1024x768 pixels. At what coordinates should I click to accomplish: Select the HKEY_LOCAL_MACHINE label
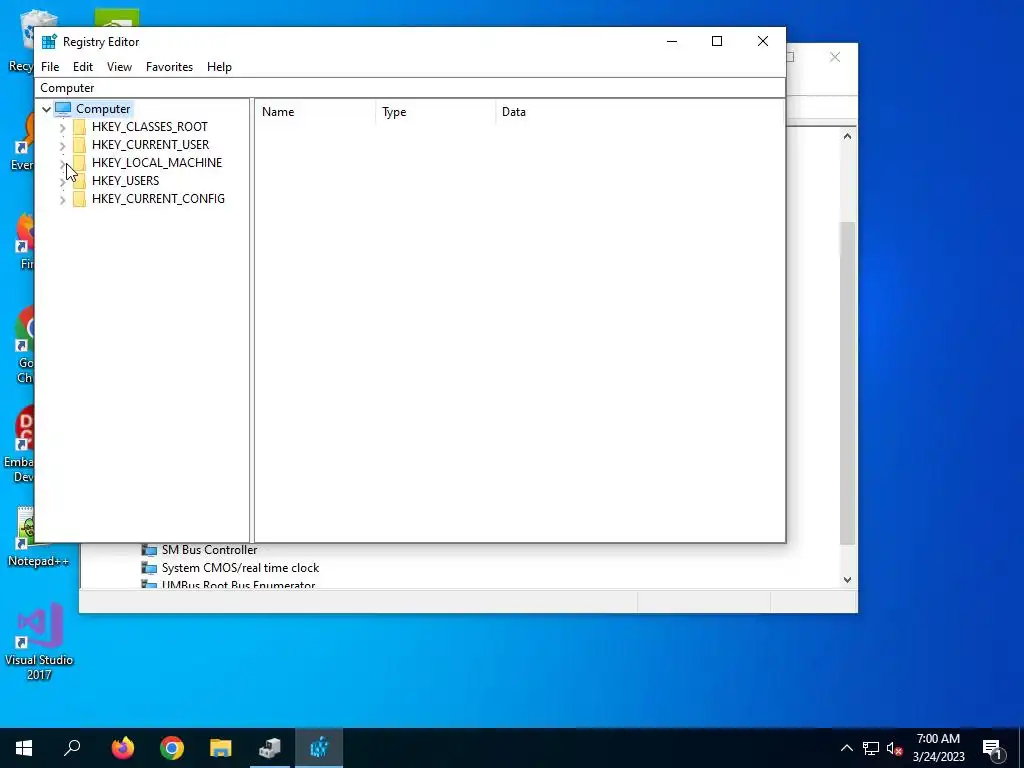pyautogui.click(x=157, y=163)
